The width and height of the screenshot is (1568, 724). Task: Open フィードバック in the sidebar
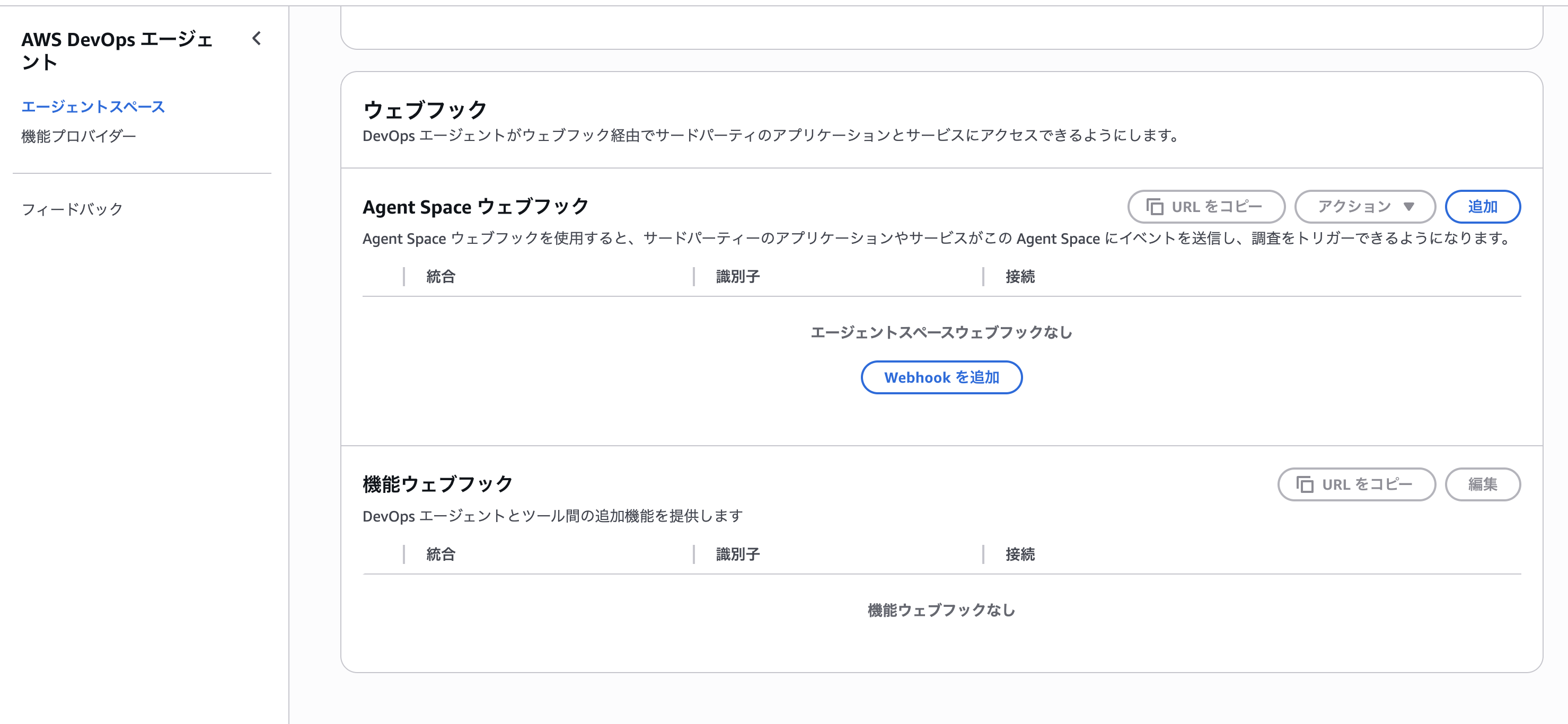(x=72, y=209)
